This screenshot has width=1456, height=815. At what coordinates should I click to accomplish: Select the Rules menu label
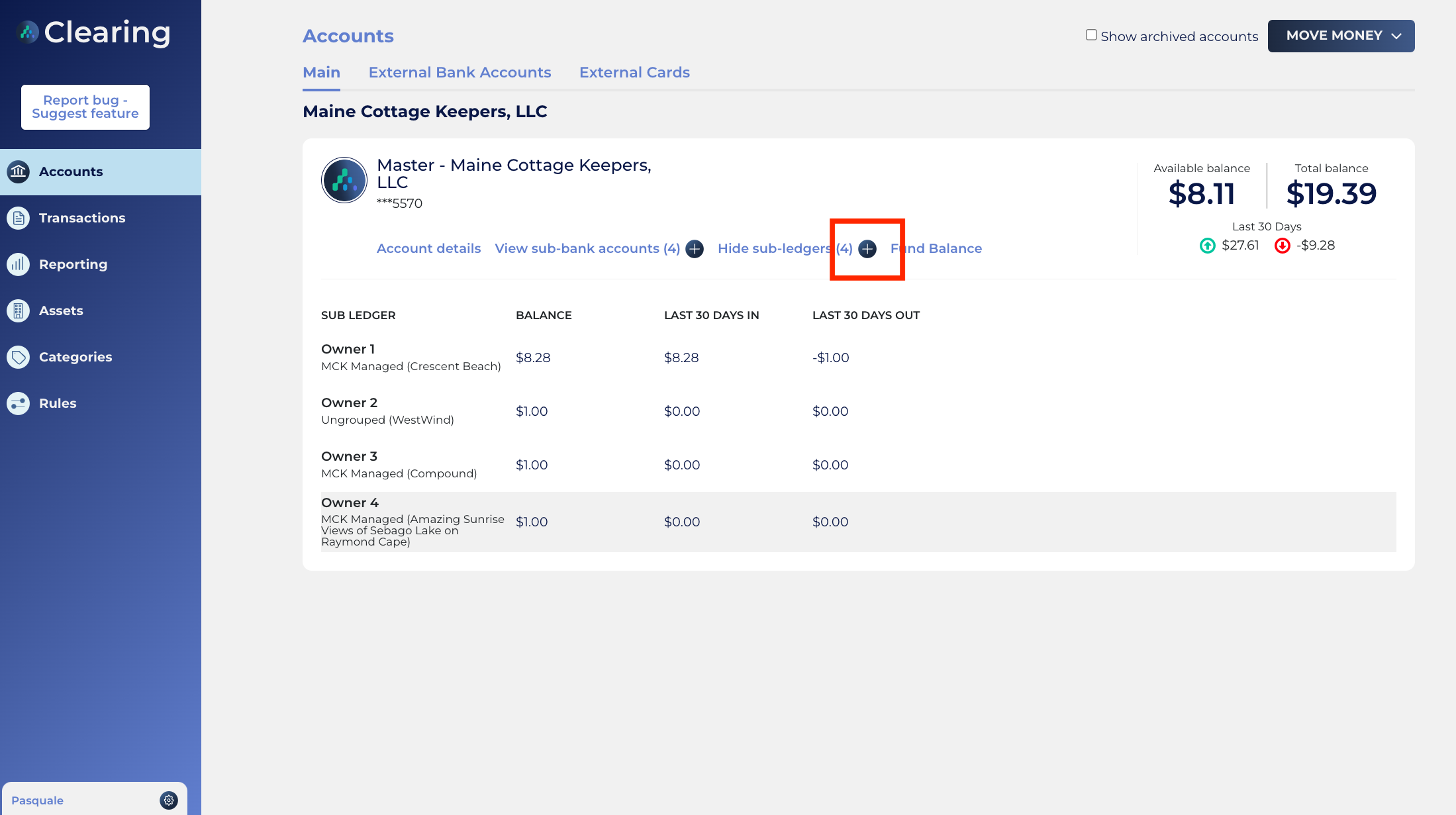point(58,403)
